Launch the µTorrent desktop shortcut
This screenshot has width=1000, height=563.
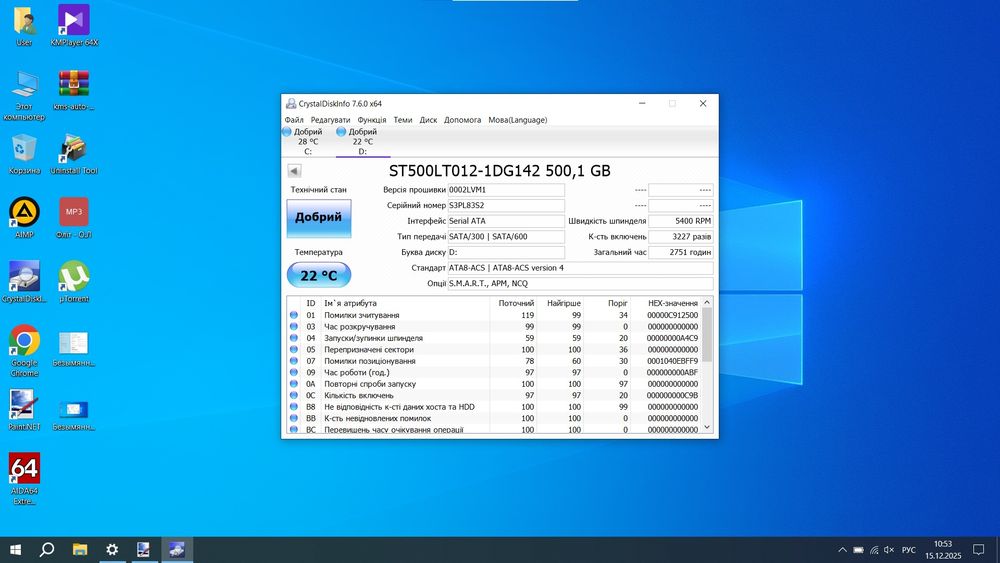click(x=74, y=282)
